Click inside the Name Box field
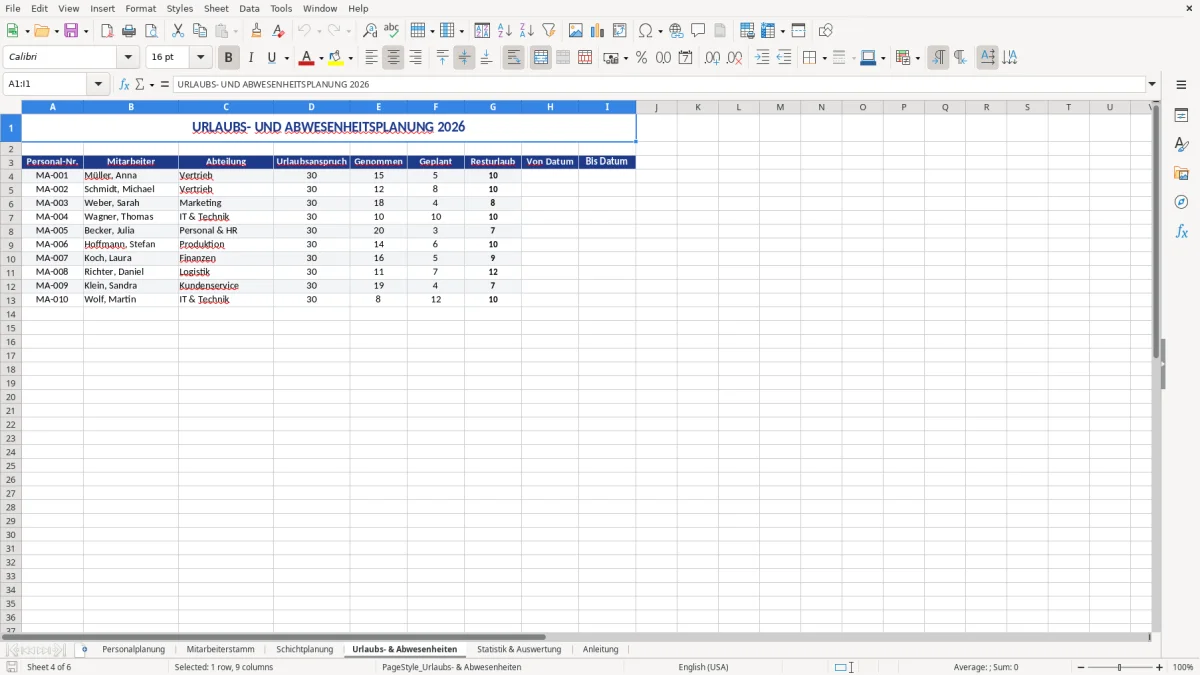 click(x=45, y=83)
